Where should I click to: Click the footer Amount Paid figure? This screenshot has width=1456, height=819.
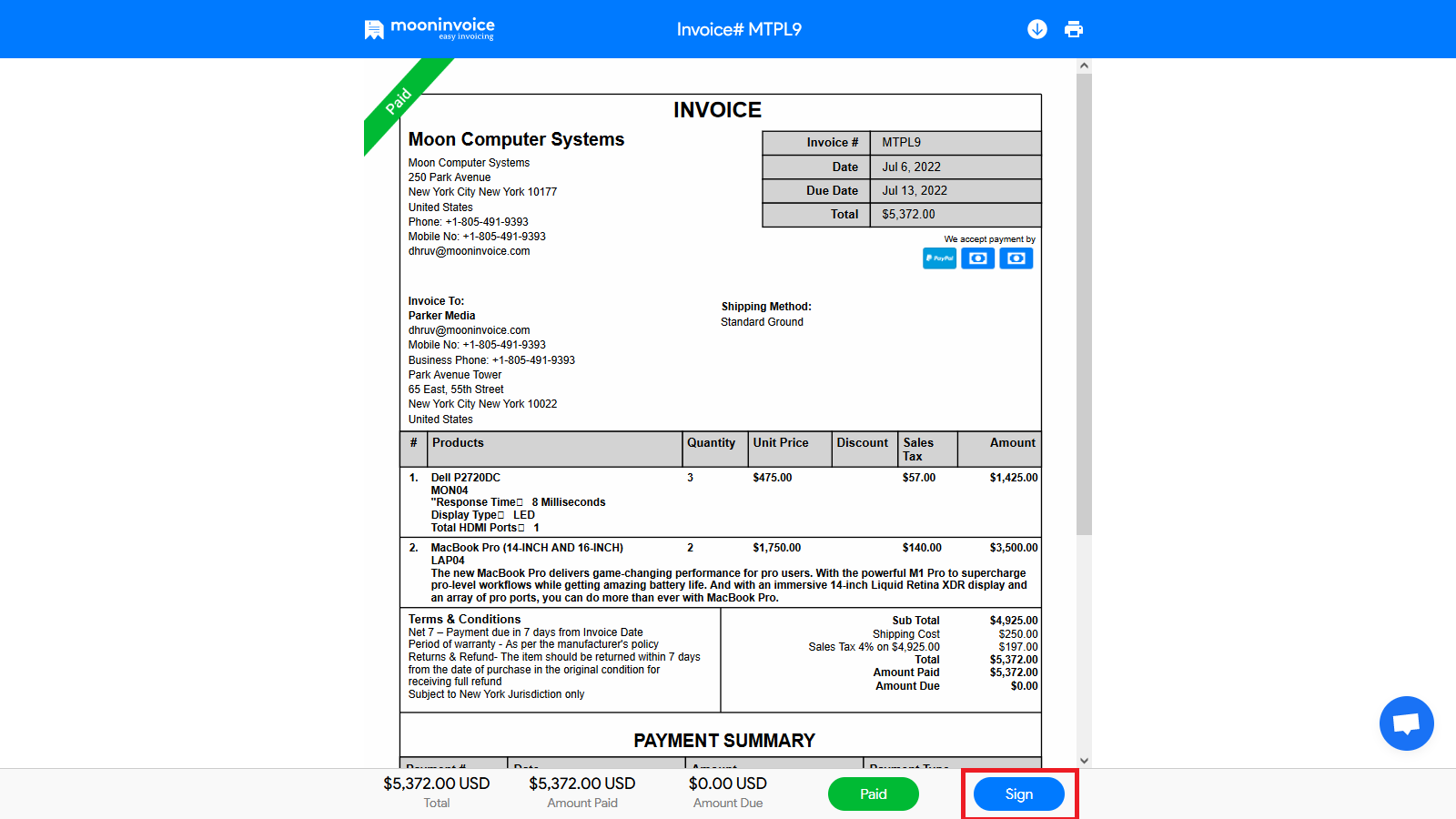(x=582, y=784)
